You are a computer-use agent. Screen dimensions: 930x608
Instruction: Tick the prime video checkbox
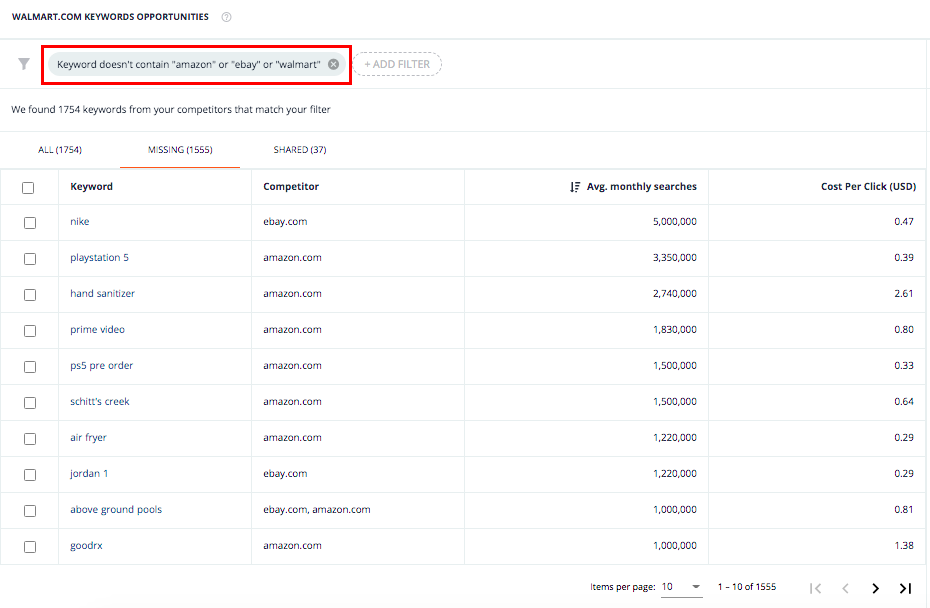(x=30, y=331)
